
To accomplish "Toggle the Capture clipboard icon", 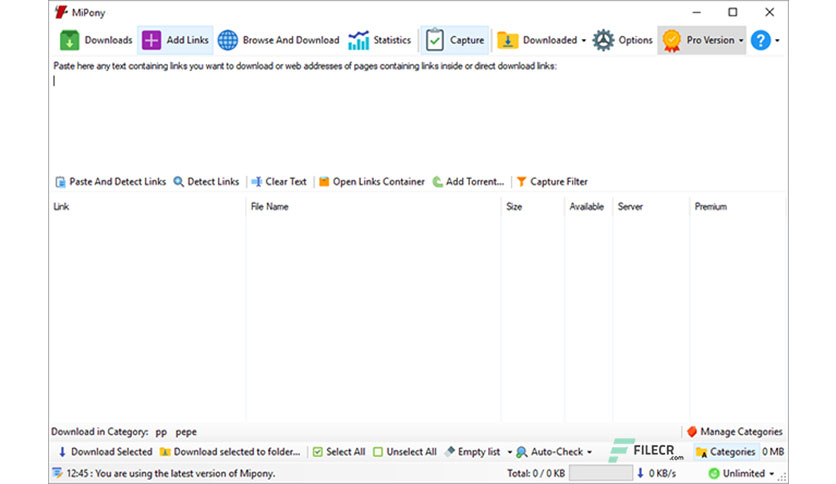I will click(x=435, y=40).
